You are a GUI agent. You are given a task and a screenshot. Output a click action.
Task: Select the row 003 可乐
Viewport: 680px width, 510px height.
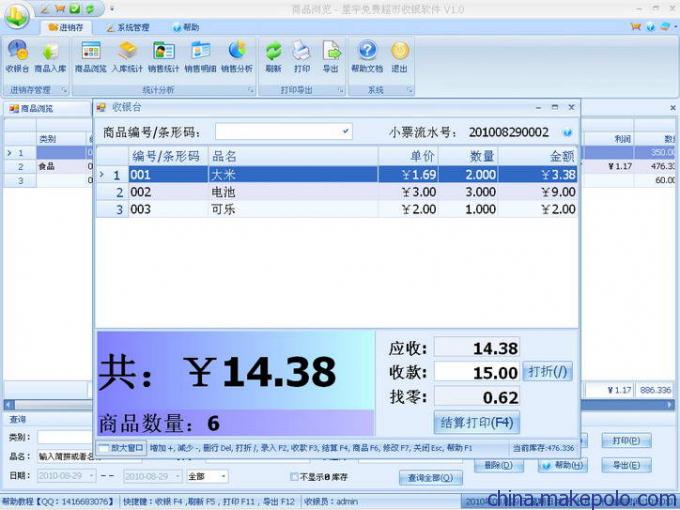tap(337, 209)
